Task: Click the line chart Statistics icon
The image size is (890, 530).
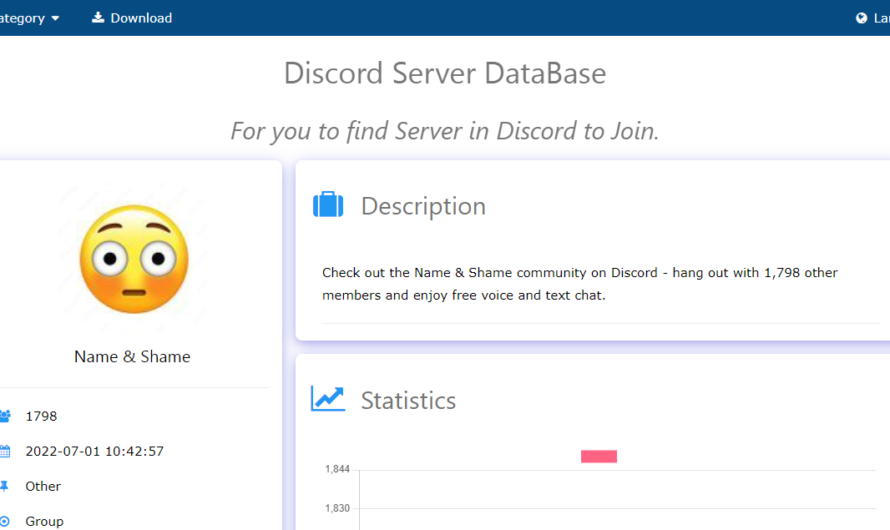Action: [x=328, y=399]
